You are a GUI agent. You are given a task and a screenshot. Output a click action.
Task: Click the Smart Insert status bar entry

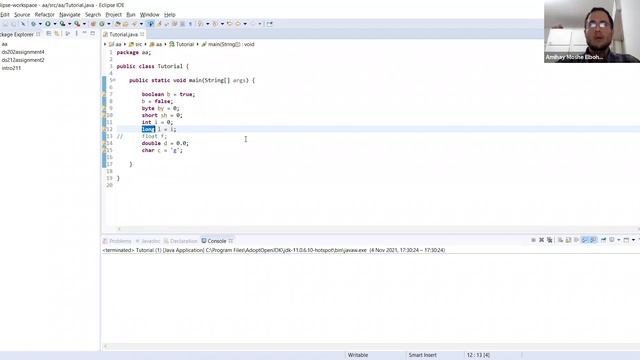tap(422, 355)
